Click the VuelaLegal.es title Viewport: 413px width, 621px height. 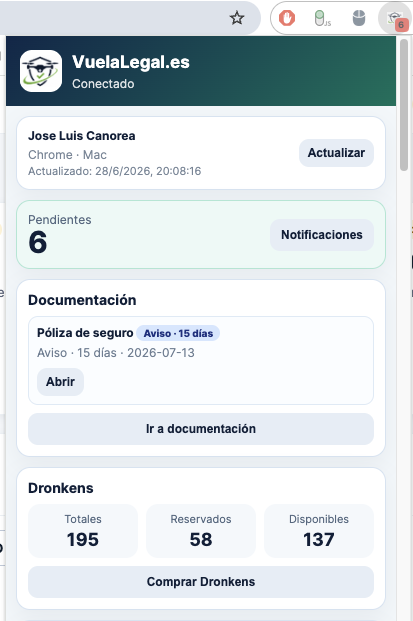point(131,62)
